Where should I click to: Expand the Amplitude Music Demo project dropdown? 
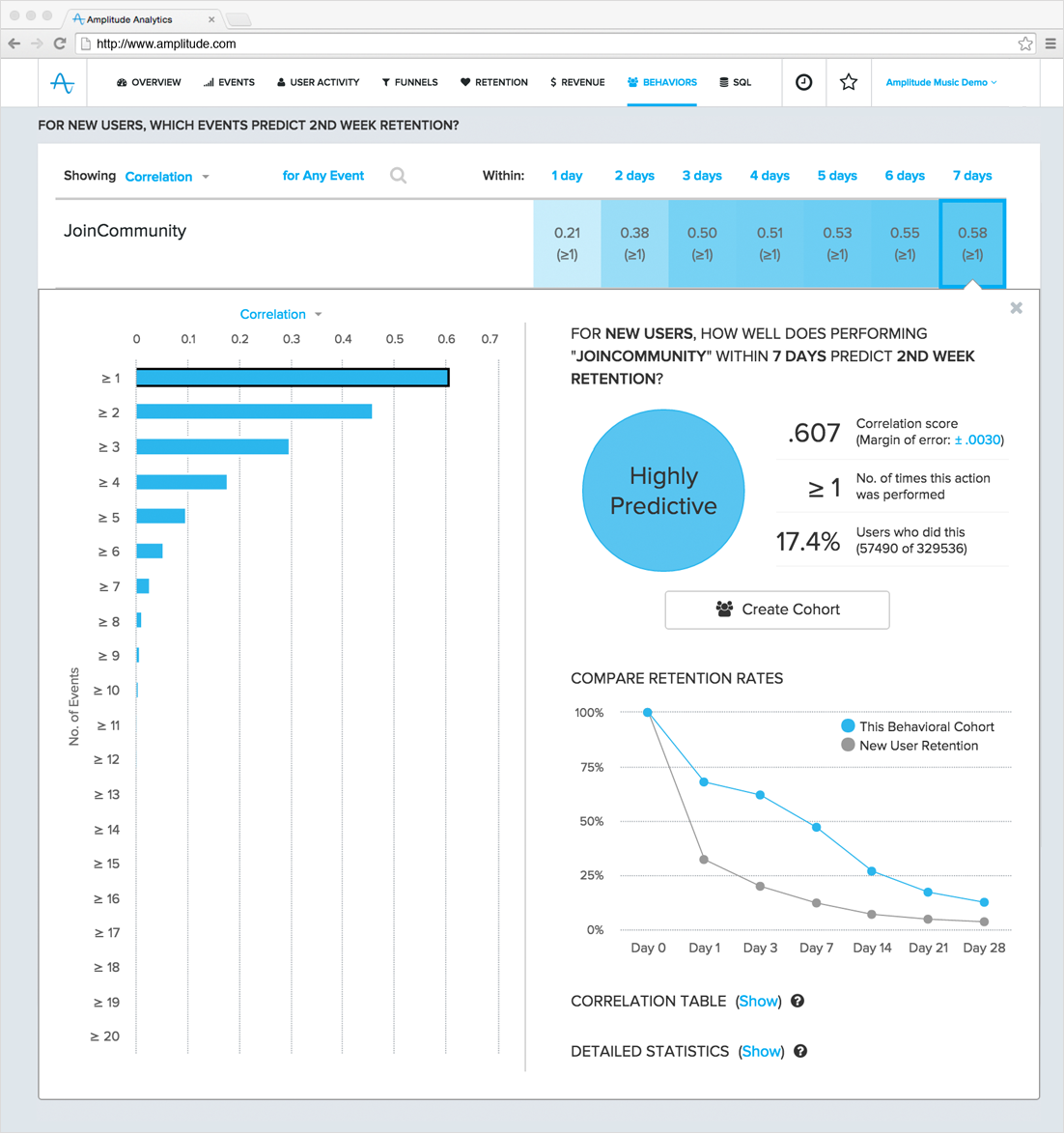coord(941,82)
